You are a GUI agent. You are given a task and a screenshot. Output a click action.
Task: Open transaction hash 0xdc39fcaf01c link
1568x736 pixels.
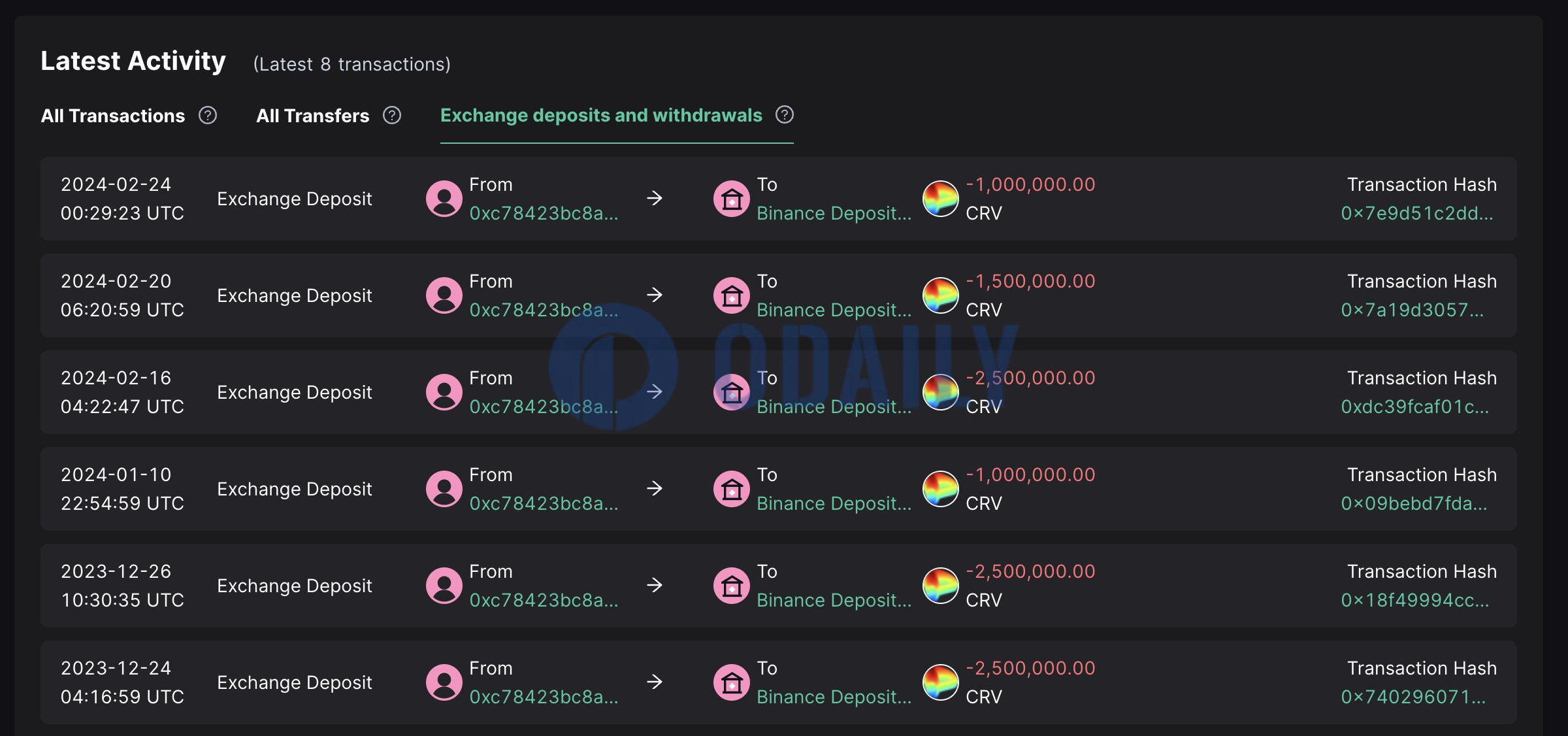(x=1415, y=407)
